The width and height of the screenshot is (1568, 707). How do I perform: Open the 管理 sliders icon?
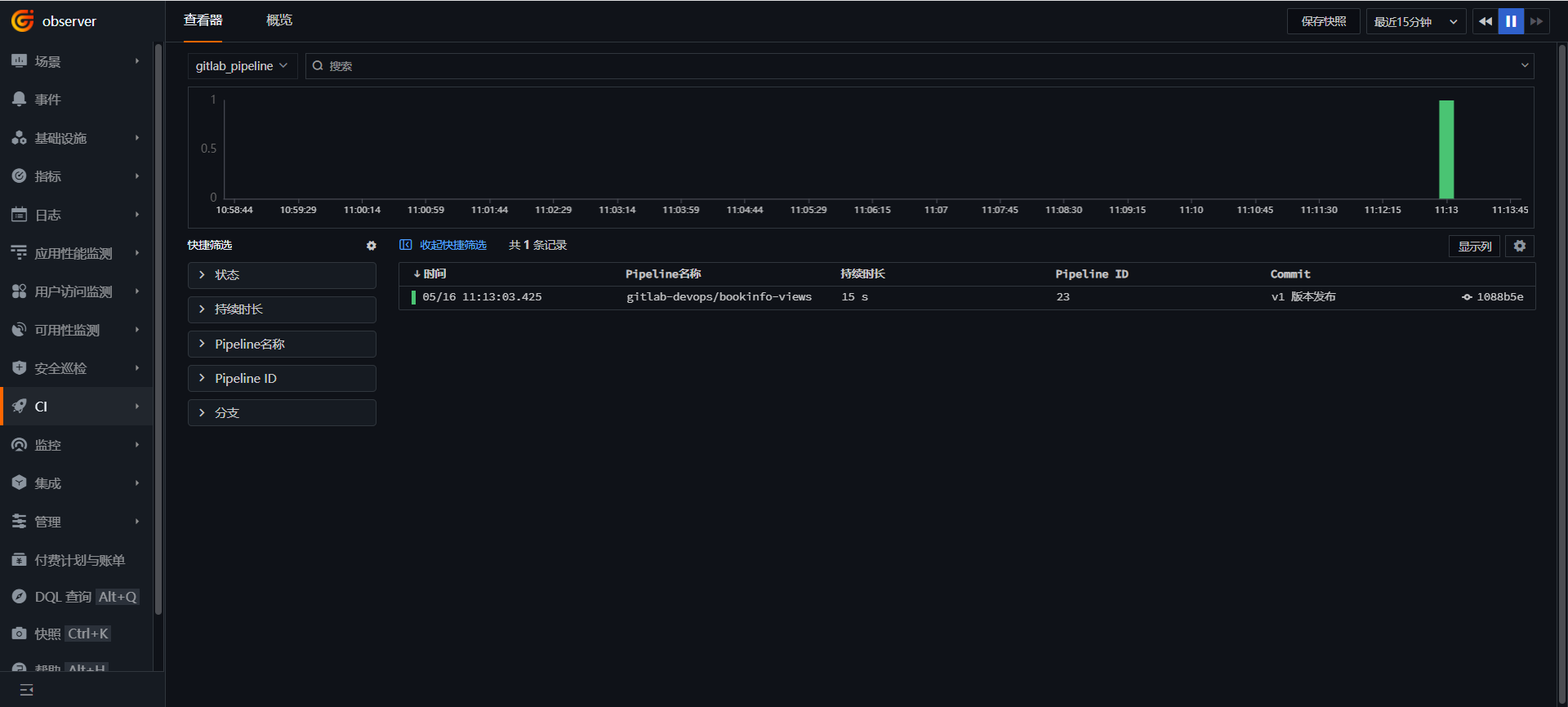click(19, 522)
